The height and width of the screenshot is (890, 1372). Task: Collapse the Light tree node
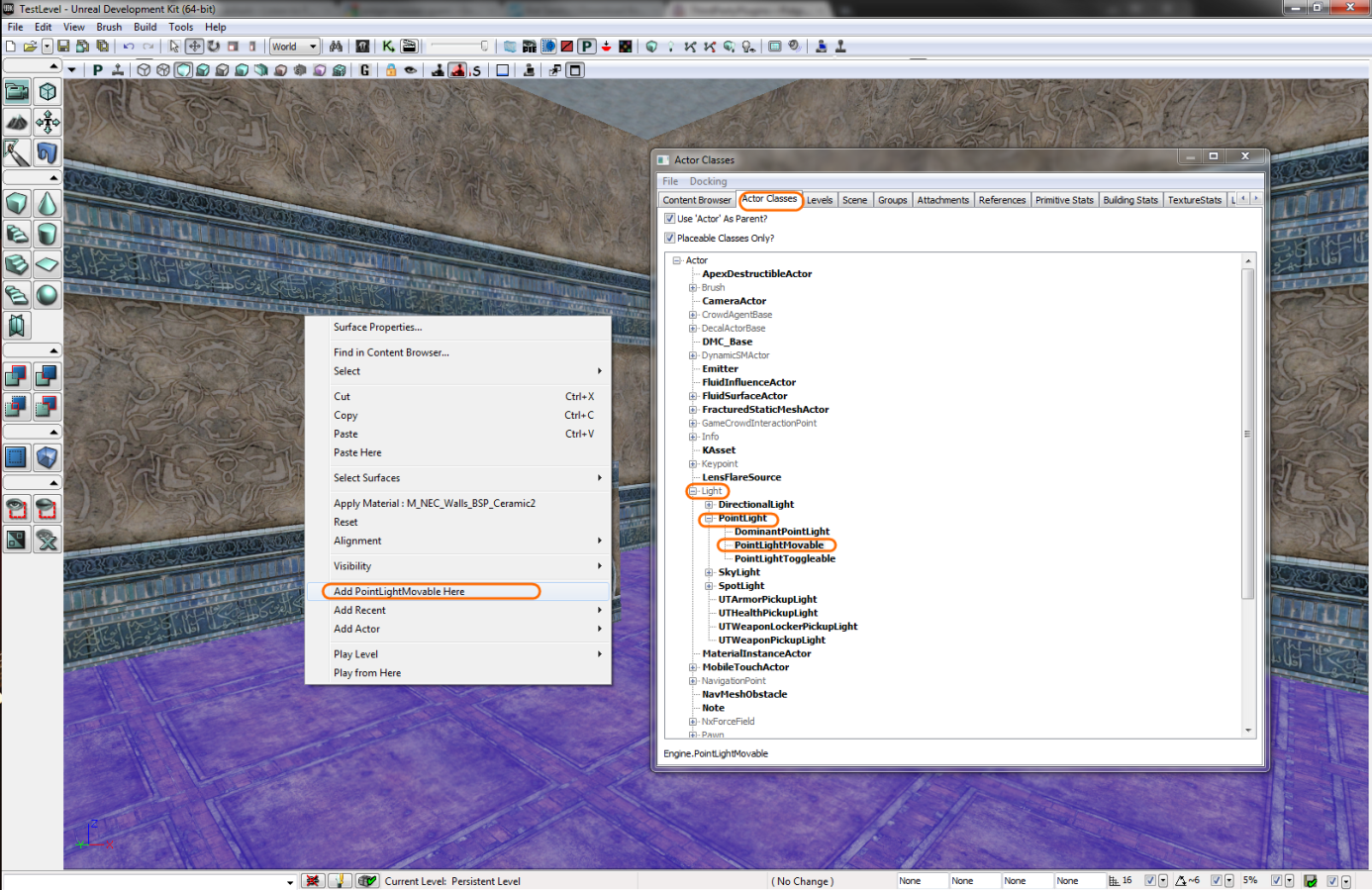point(693,491)
